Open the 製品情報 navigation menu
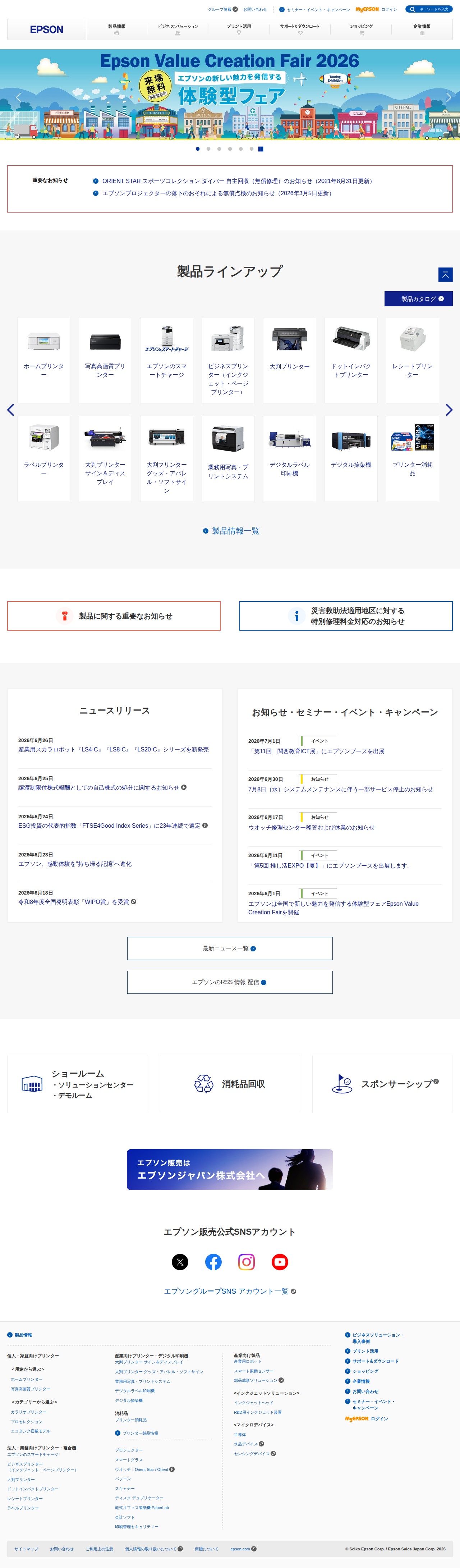 [117, 29]
